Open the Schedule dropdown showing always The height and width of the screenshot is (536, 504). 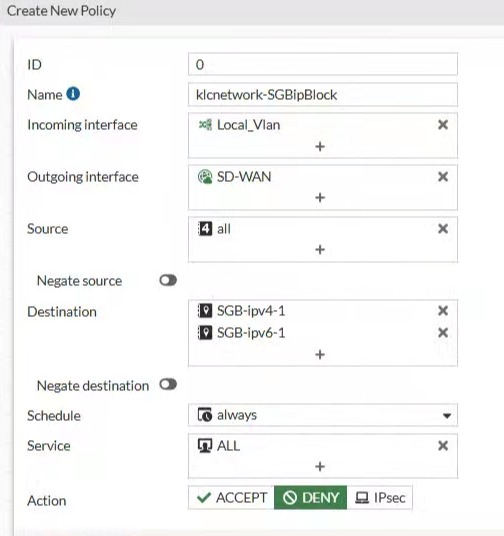(x=323, y=415)
